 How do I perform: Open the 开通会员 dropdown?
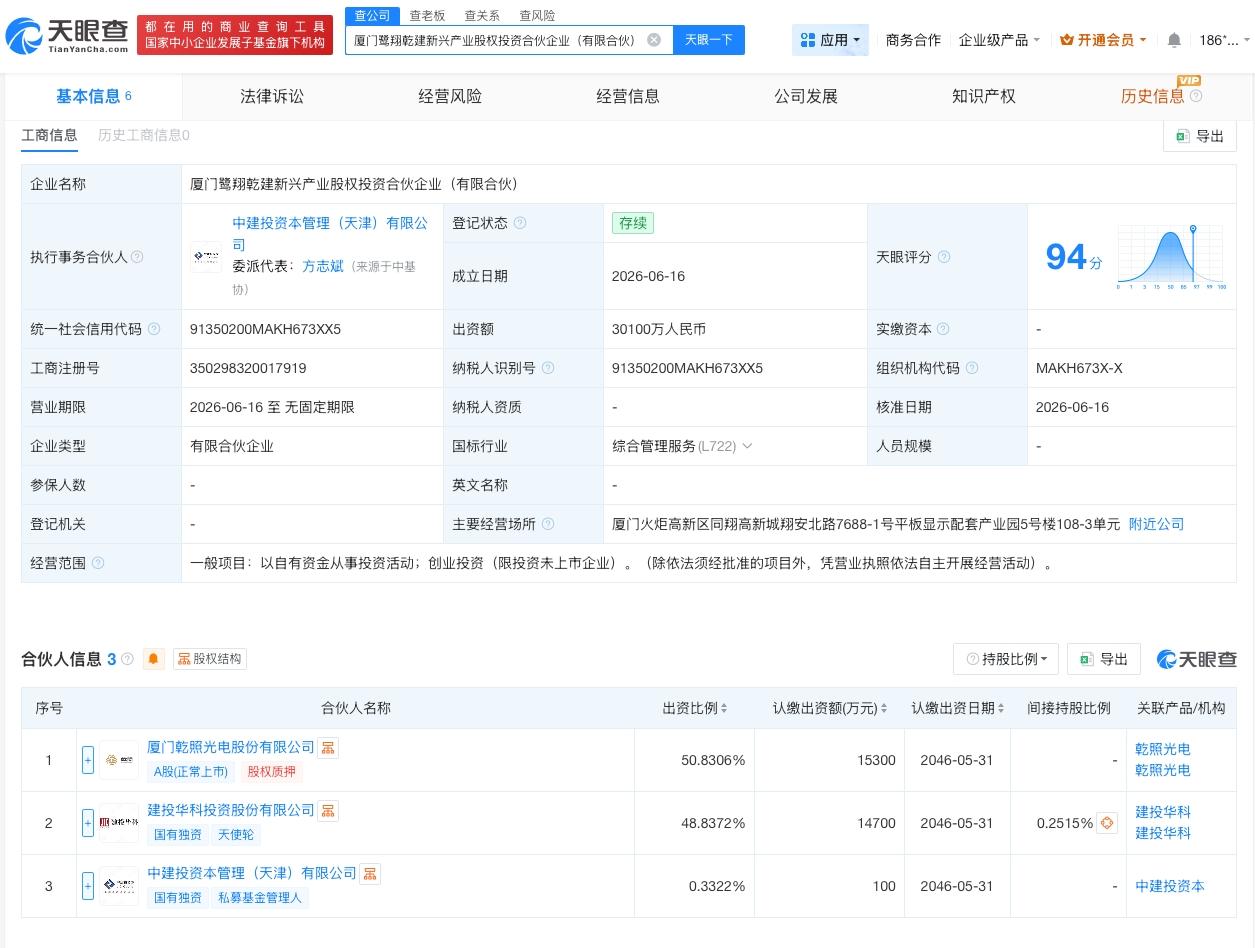tap(1104, 40)
